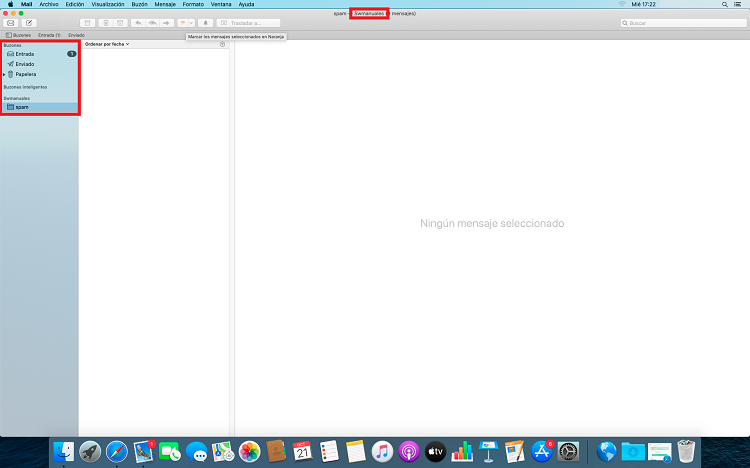Open Notes from the Dock
The image size is (750, 468).
click(x=355, y=451)
